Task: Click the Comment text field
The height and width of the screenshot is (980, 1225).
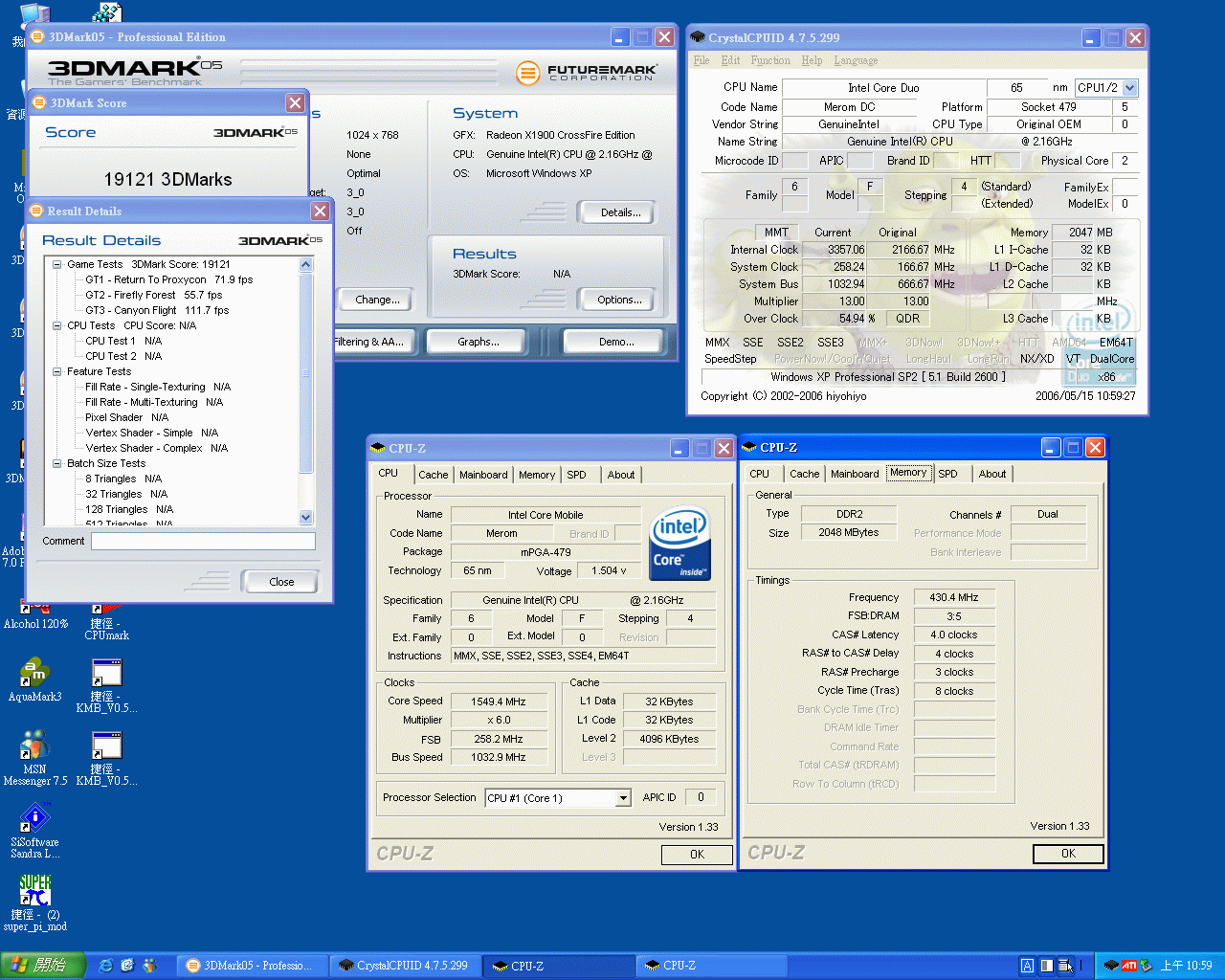Action: (x=203, y=542)
